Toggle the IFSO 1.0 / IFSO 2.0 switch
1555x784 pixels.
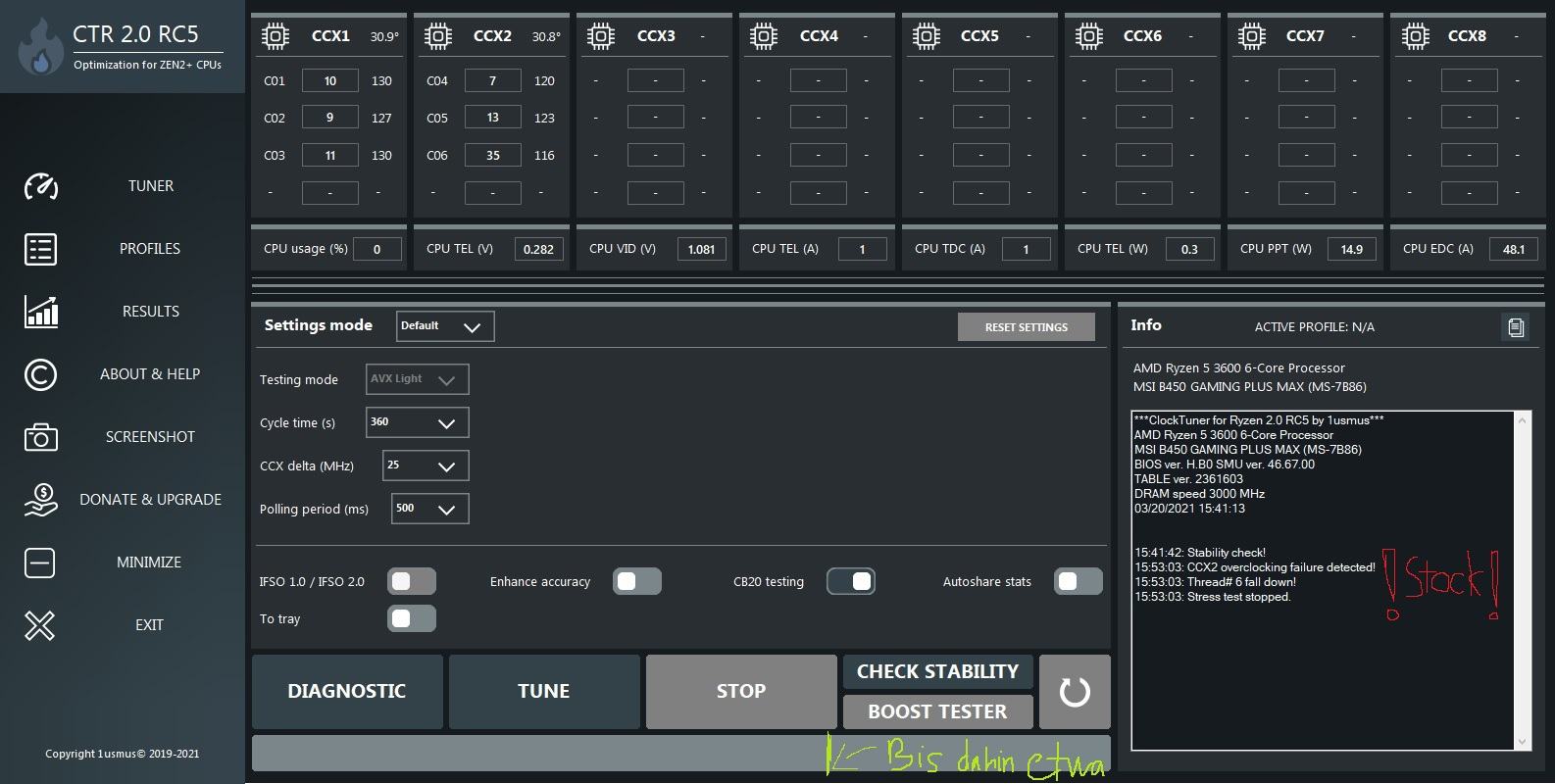412,582
